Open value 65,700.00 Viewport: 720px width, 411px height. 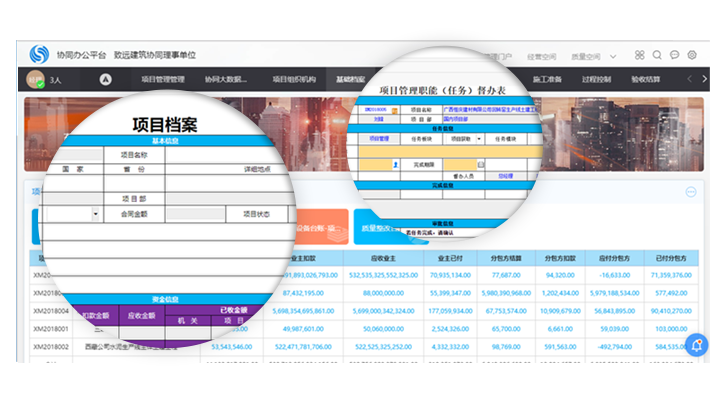[x=506, y=329]
